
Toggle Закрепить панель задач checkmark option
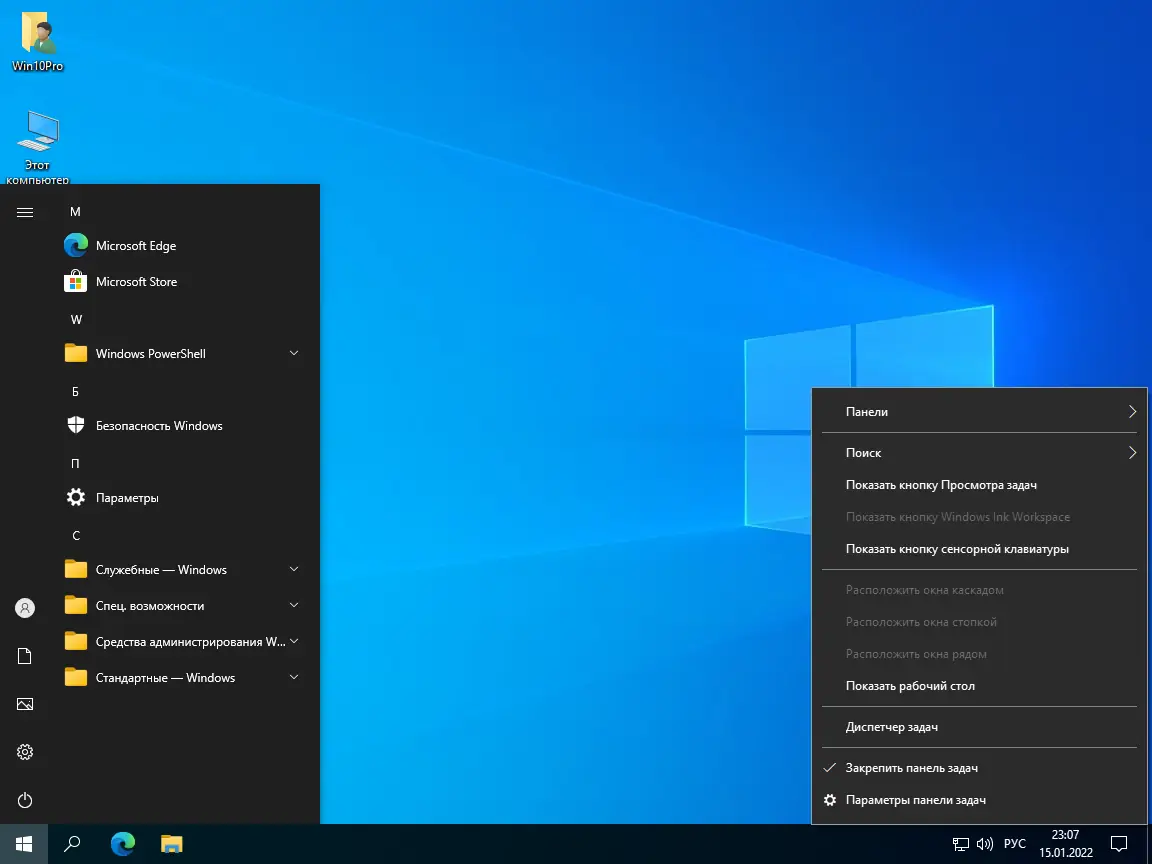pos(911,768)
